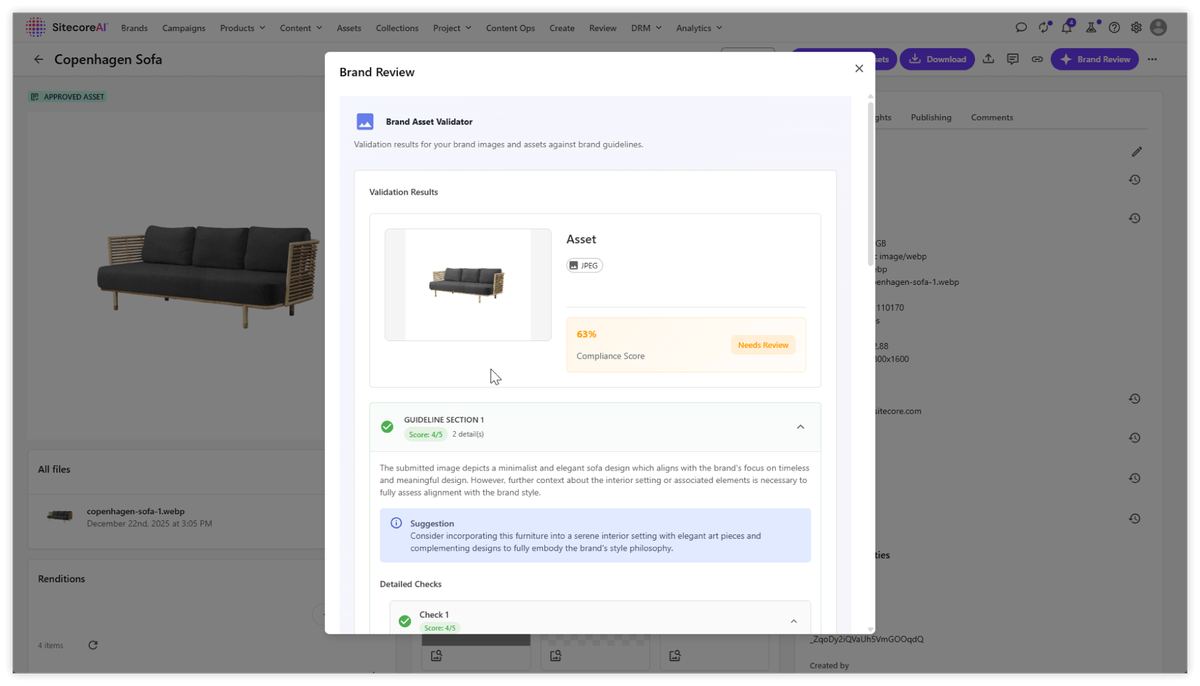The height and width of the screenshot is (686, 1200).
Task: Click the Brand Review button
Action: tap(1095, 59)
